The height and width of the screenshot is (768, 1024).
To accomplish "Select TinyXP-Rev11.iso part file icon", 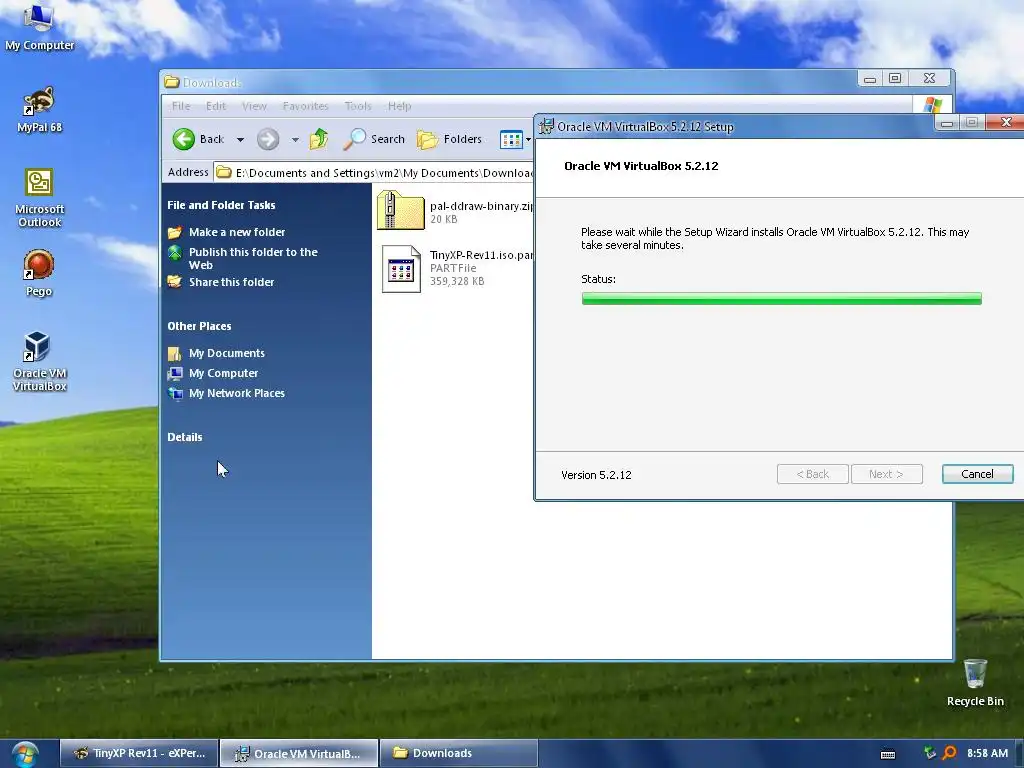I will pyautogui.click(x=401, y=268).
